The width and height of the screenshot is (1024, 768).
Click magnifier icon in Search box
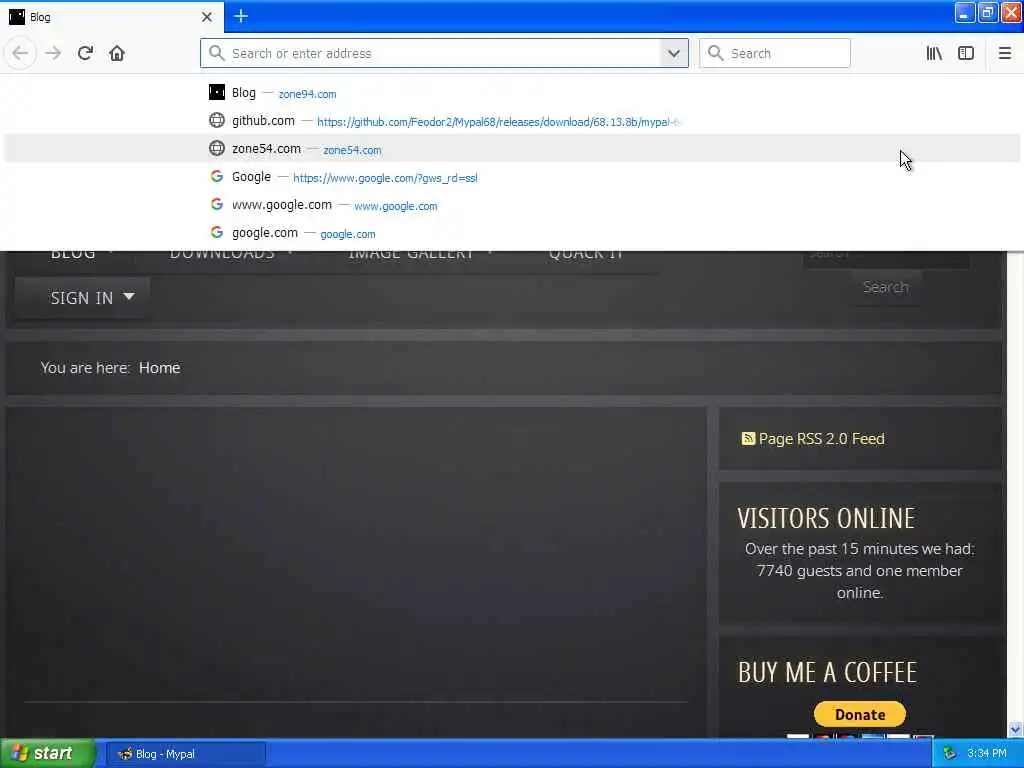tap(716, 54)
